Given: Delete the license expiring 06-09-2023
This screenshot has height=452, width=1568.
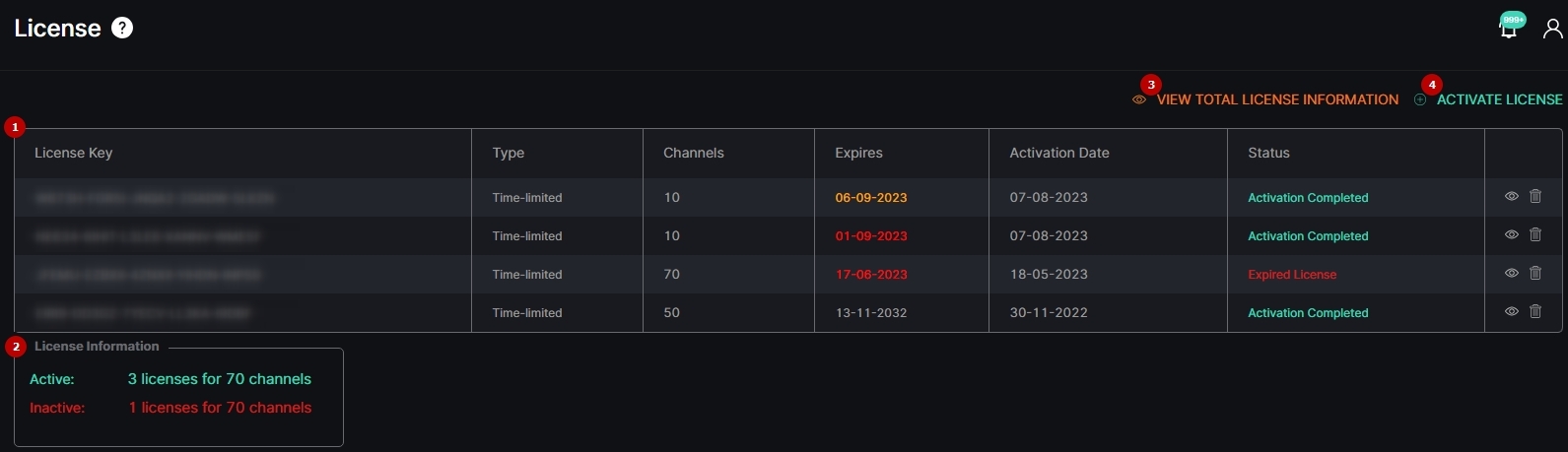Looking at the screenshot, I should 1534,197.
